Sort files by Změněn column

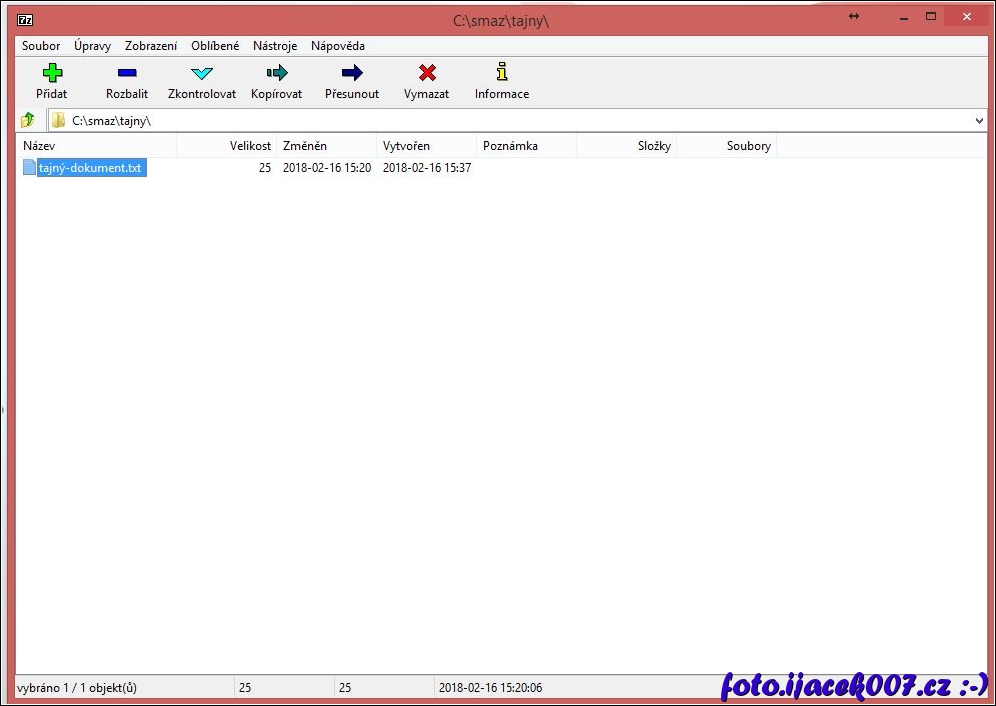(x=327, y=146)
